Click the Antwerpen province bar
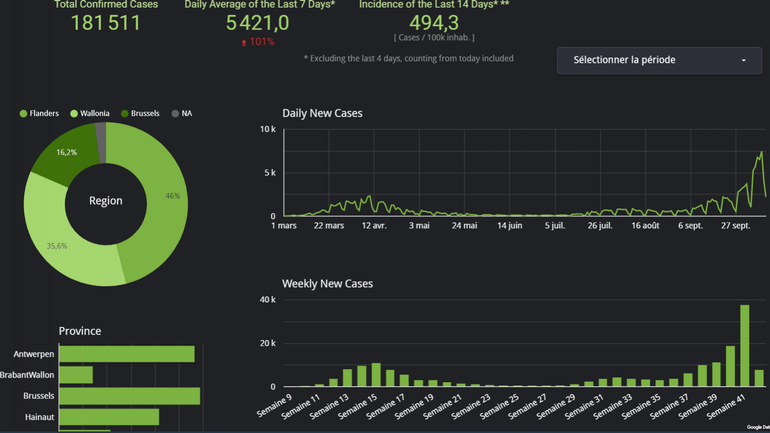 [126, 354]
